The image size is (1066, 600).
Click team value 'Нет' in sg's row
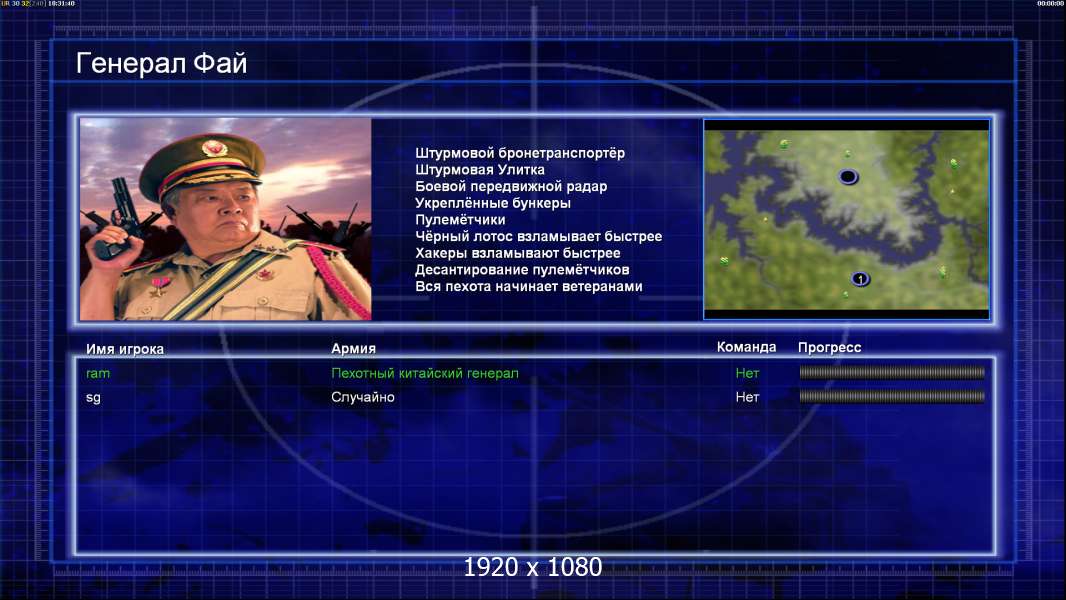tap(747, 397)
